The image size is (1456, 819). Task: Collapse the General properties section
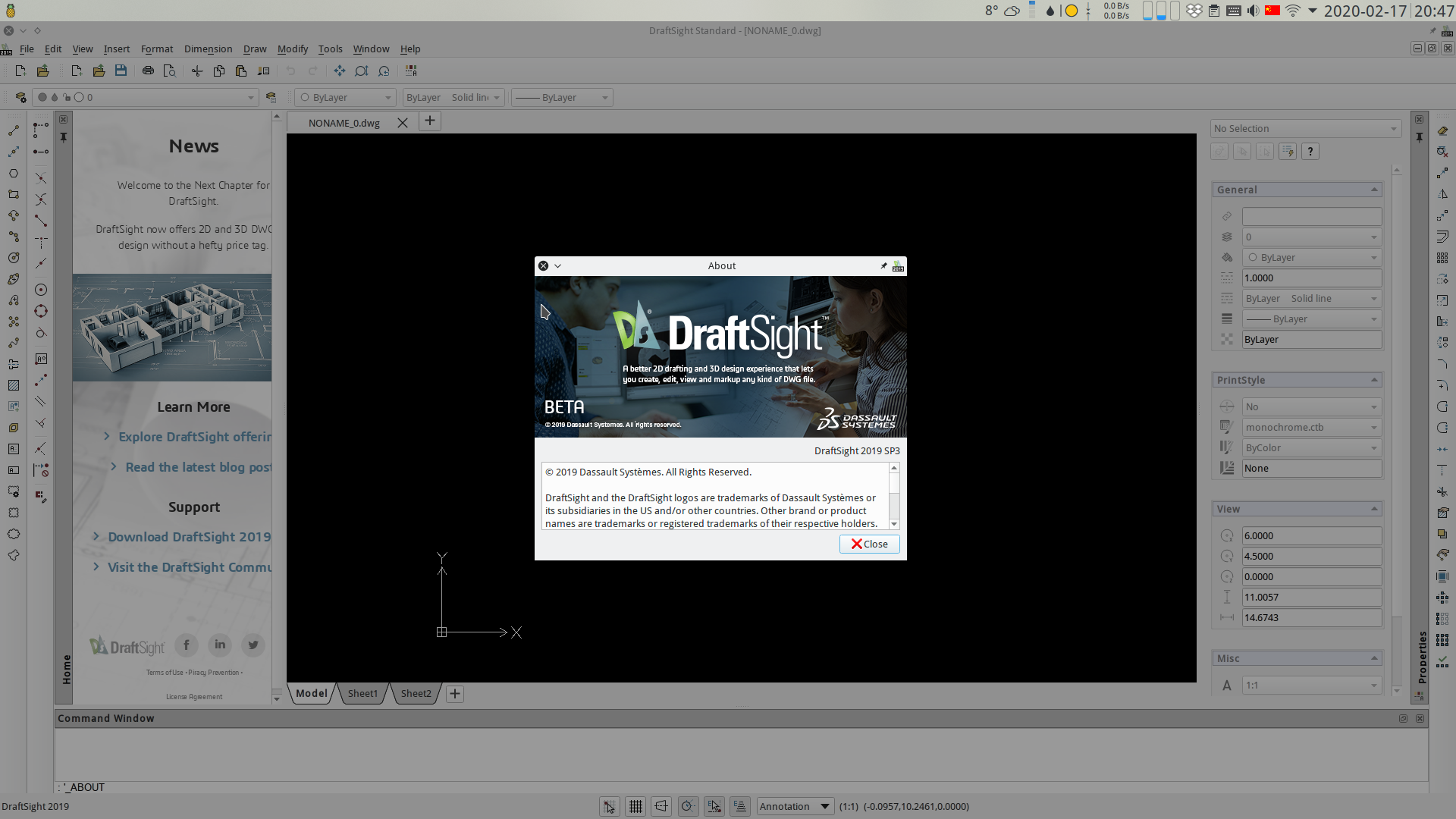[1373, 190]
